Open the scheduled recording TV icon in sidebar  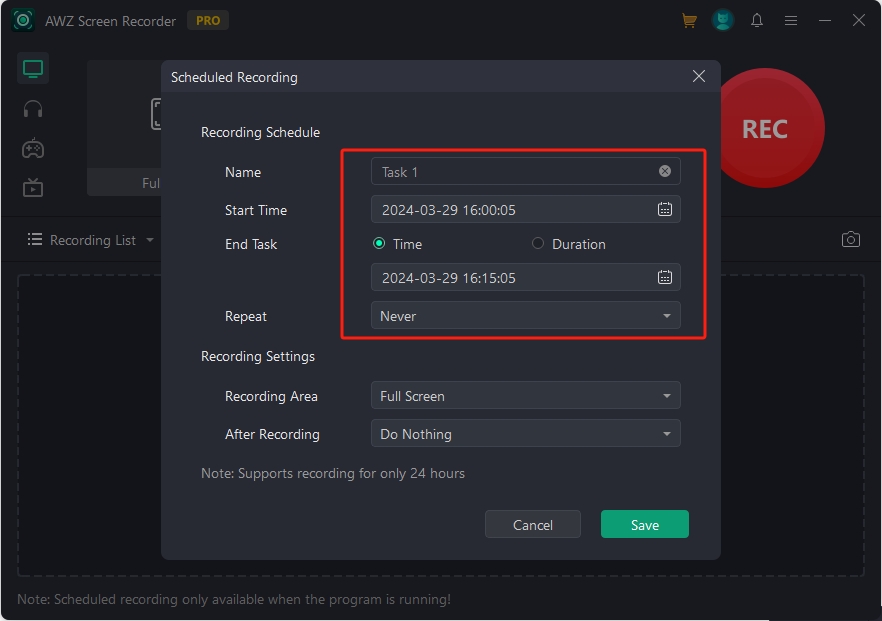33,187
